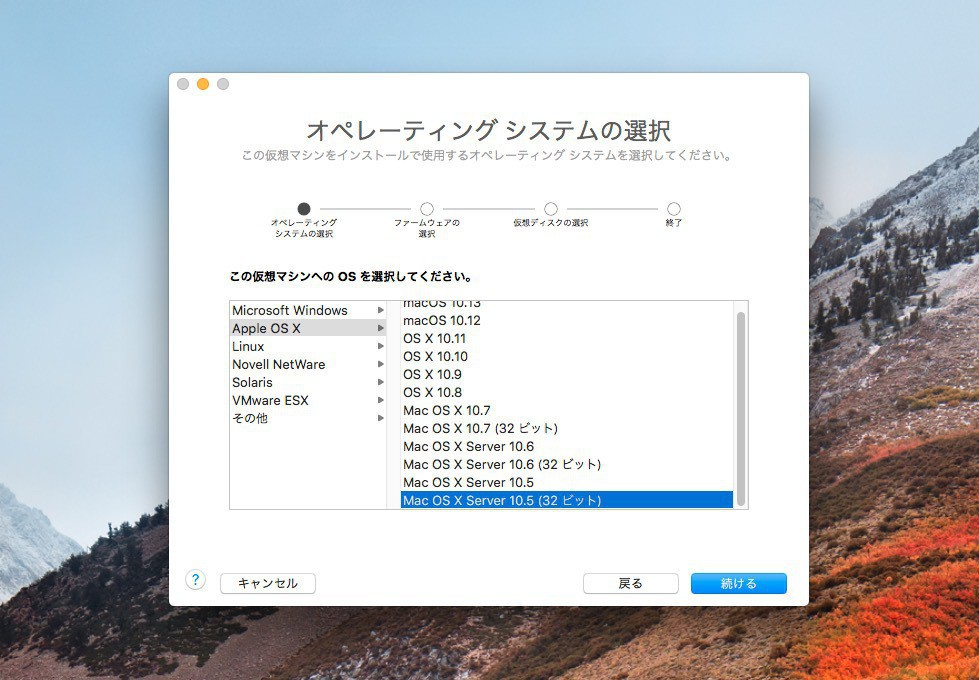
Task: Choose OS X 10.10 version
Action: [567, 357]
